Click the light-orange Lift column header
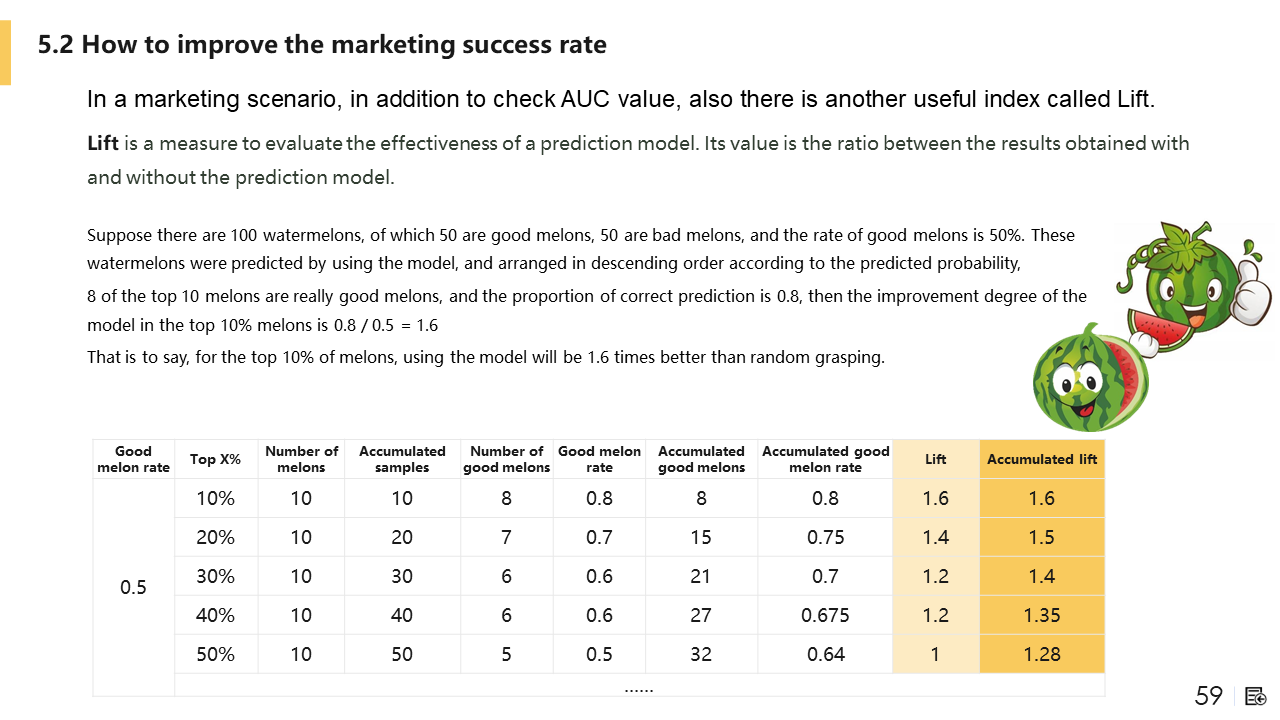The image size is (1280, 720). [936, 459]
